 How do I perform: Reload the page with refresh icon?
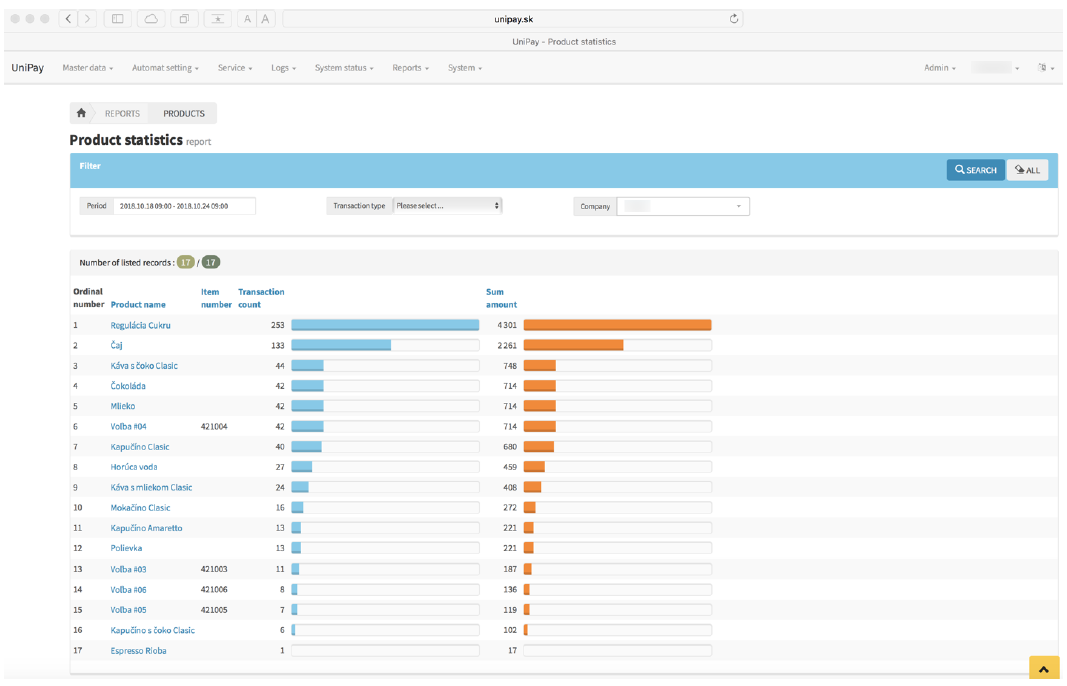734,19
